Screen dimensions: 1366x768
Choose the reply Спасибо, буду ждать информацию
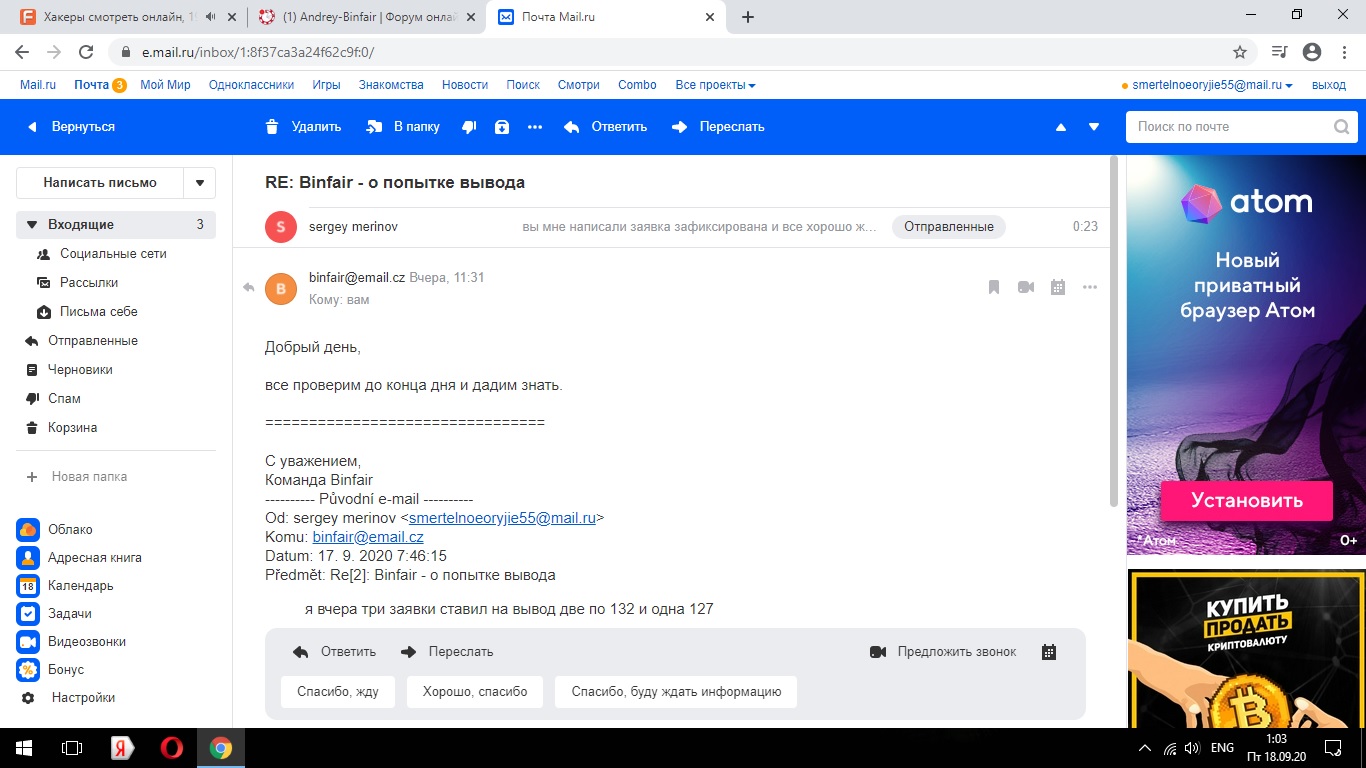[676, 692]
